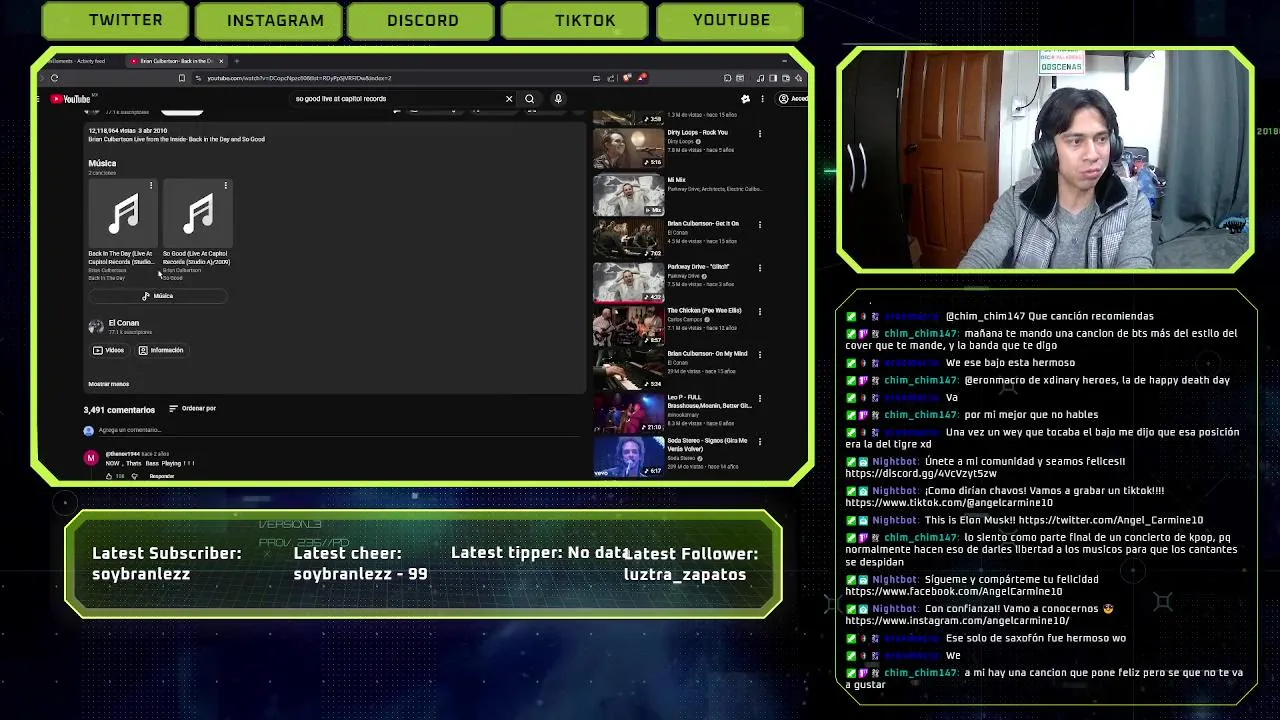Screen dimensions: 1280x720
Task: Click the TIKTOK overlay tab
Action: (x=575, y=20)
